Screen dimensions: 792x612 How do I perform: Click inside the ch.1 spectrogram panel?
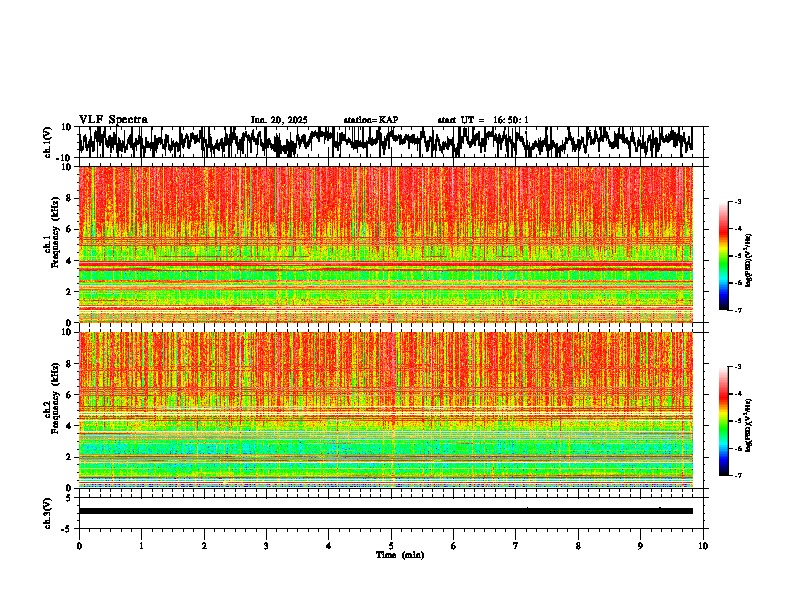point(385,244)
